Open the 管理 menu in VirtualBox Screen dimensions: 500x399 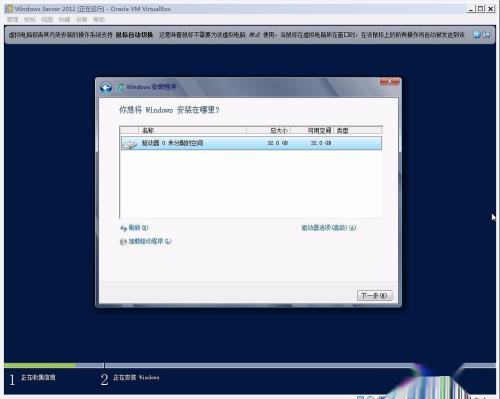point(13,19)
